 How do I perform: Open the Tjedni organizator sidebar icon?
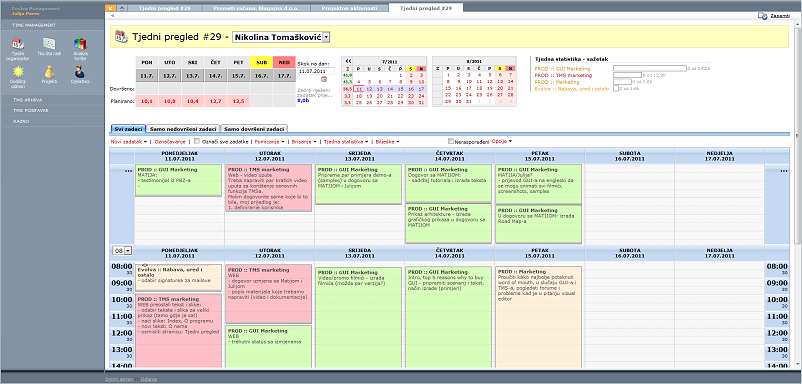coord(18,44)
